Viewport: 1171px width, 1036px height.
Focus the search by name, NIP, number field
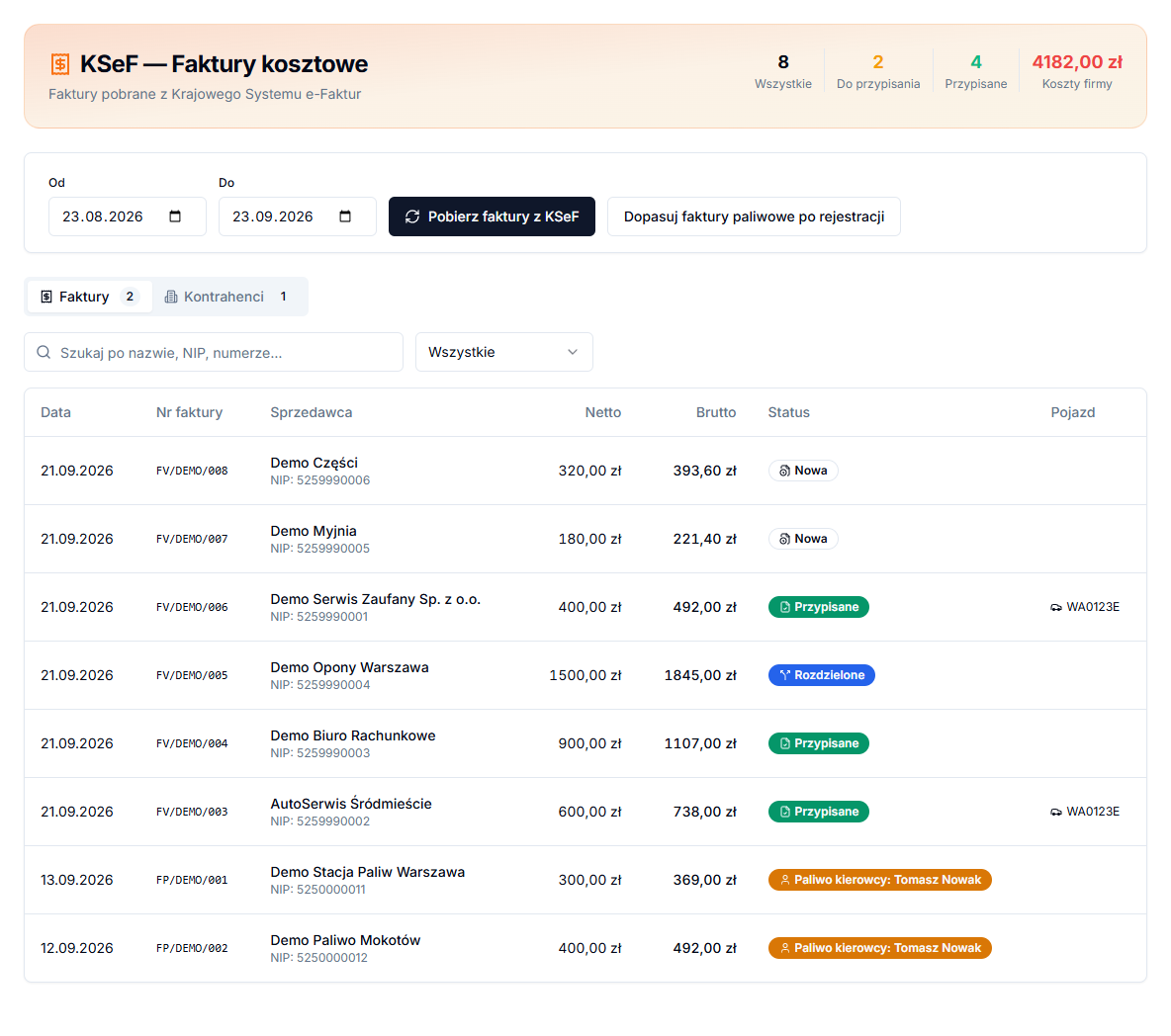click(214, 352)
